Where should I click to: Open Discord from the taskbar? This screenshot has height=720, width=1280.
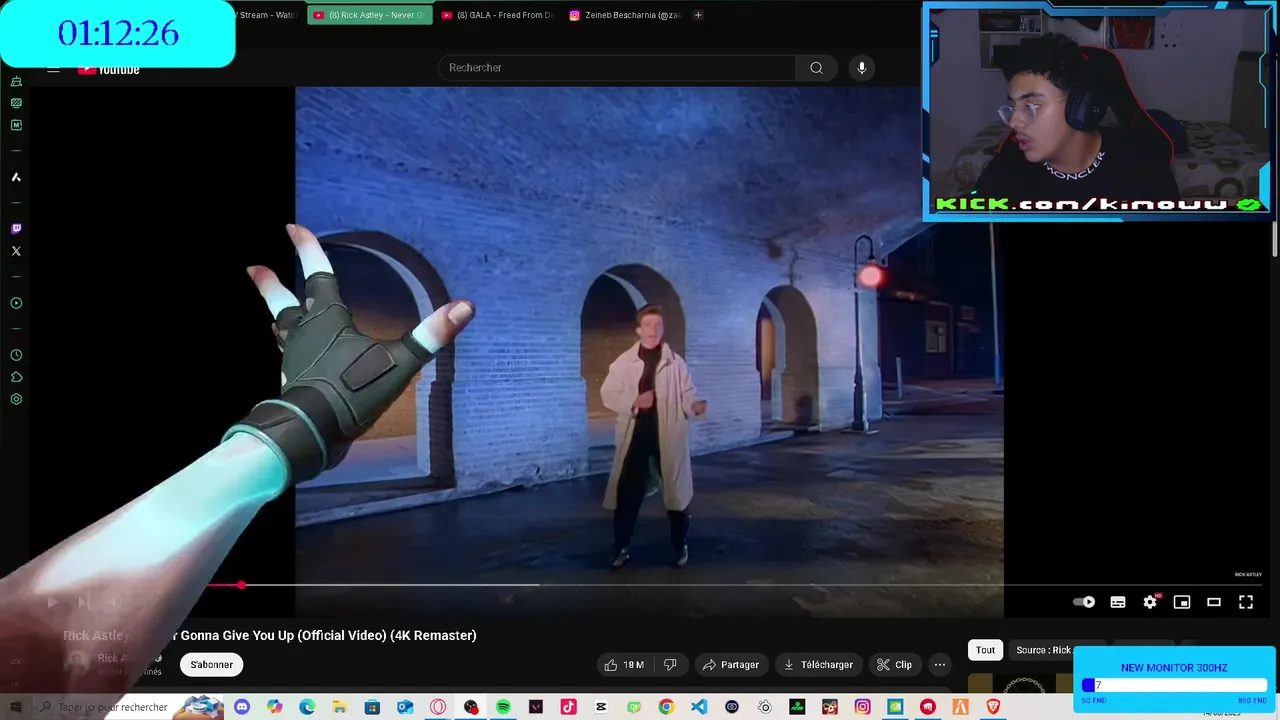[x=242, y=707]
